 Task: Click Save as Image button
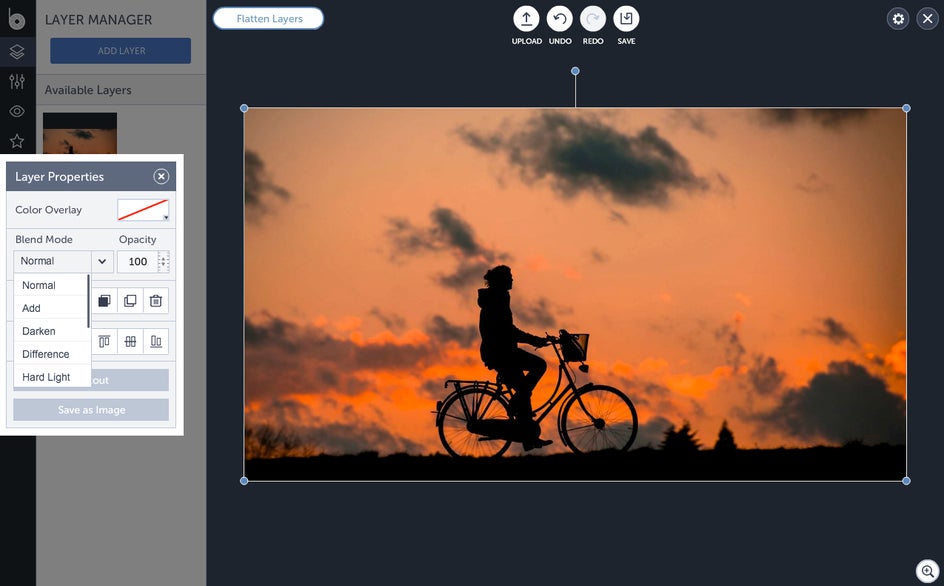click(x=91, y=410)
